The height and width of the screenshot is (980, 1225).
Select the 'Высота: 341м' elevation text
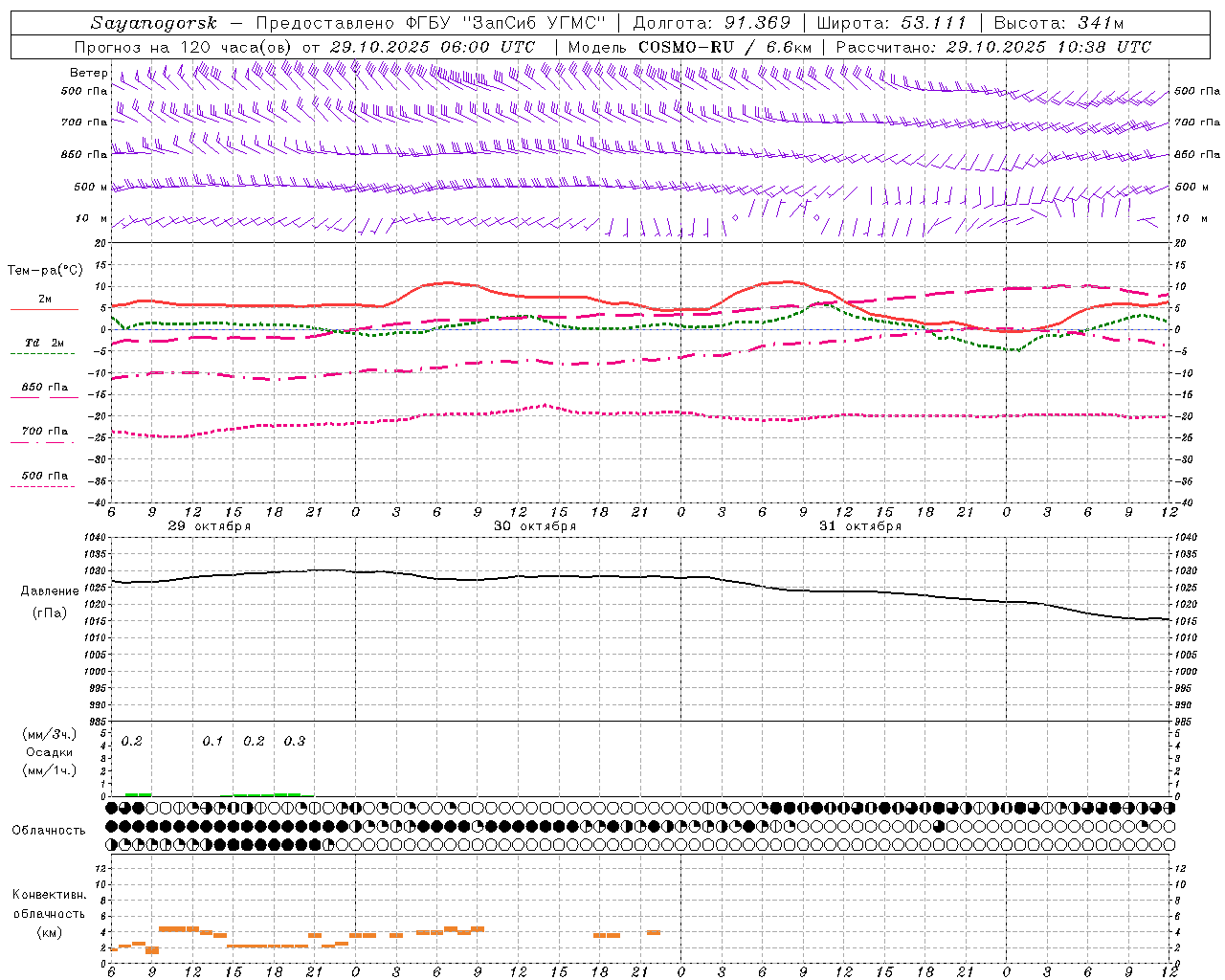1058,23
